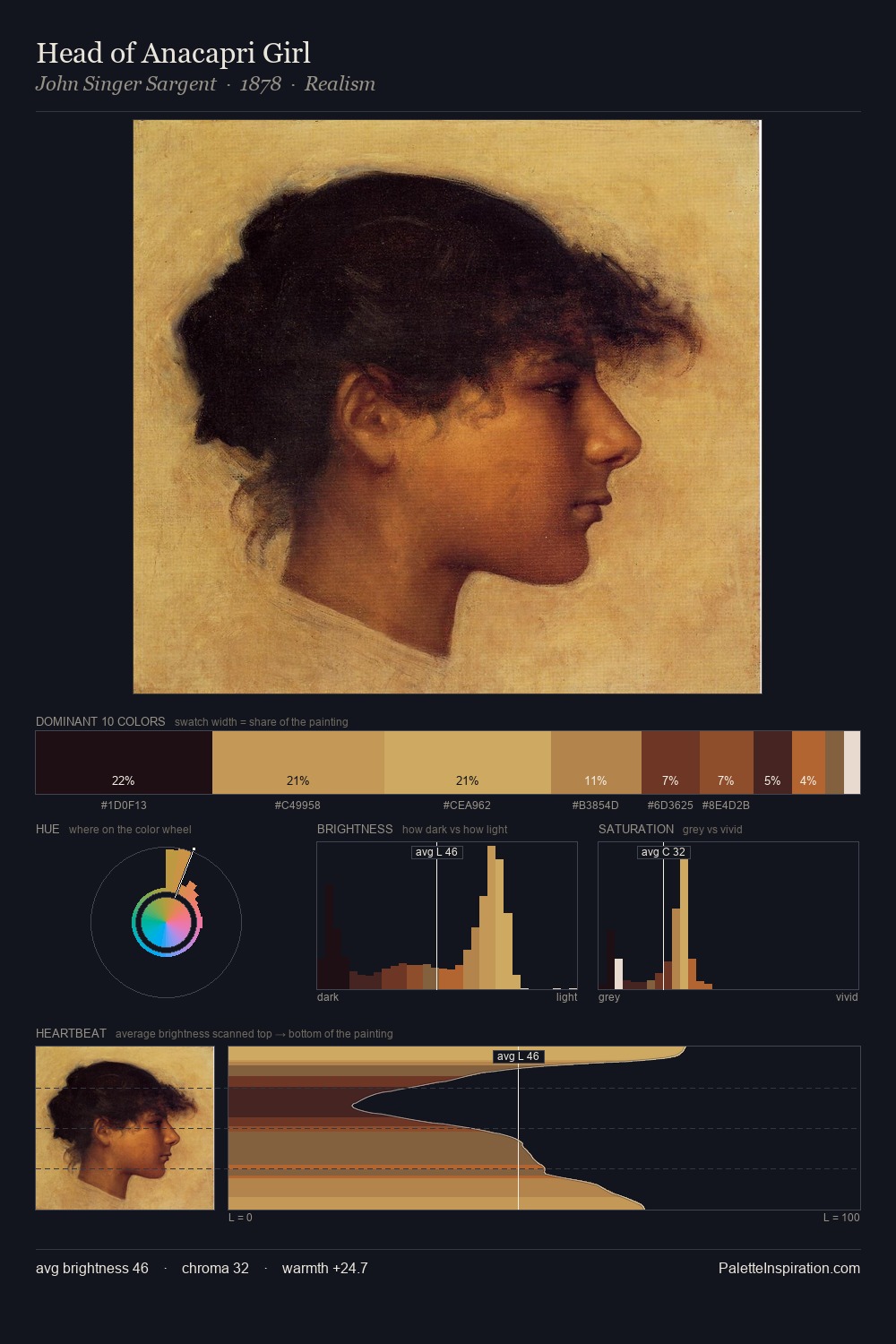The image size is (896, 1344).
Task: Click the main painting image
Action: pos(447,407)
